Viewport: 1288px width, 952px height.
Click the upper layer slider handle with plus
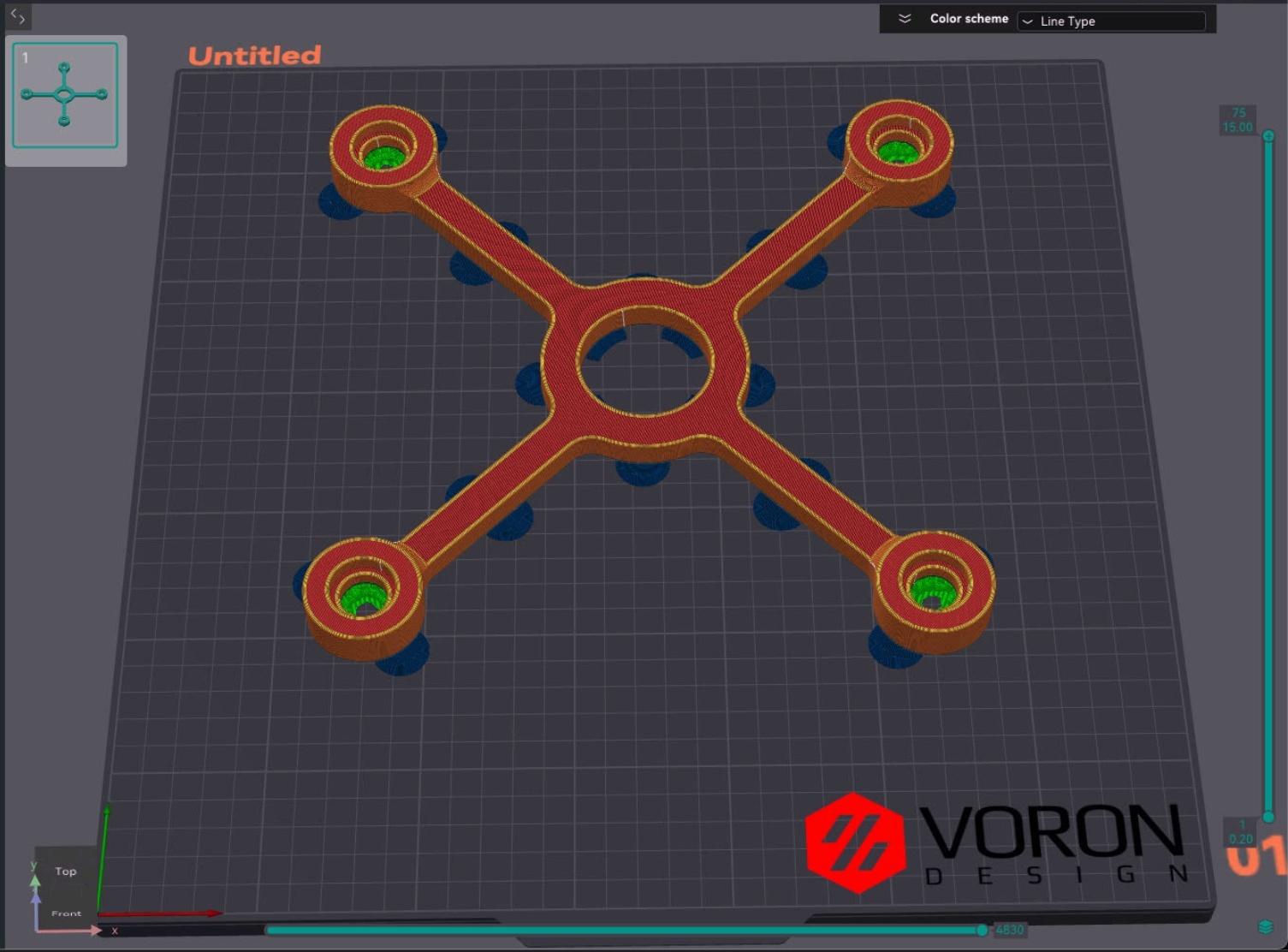tap(1268, 136)
